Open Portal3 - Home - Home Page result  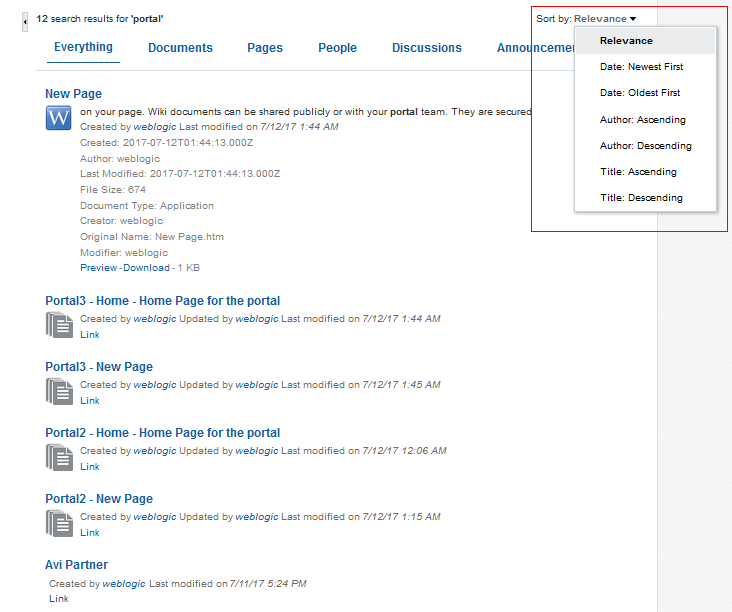162,301
